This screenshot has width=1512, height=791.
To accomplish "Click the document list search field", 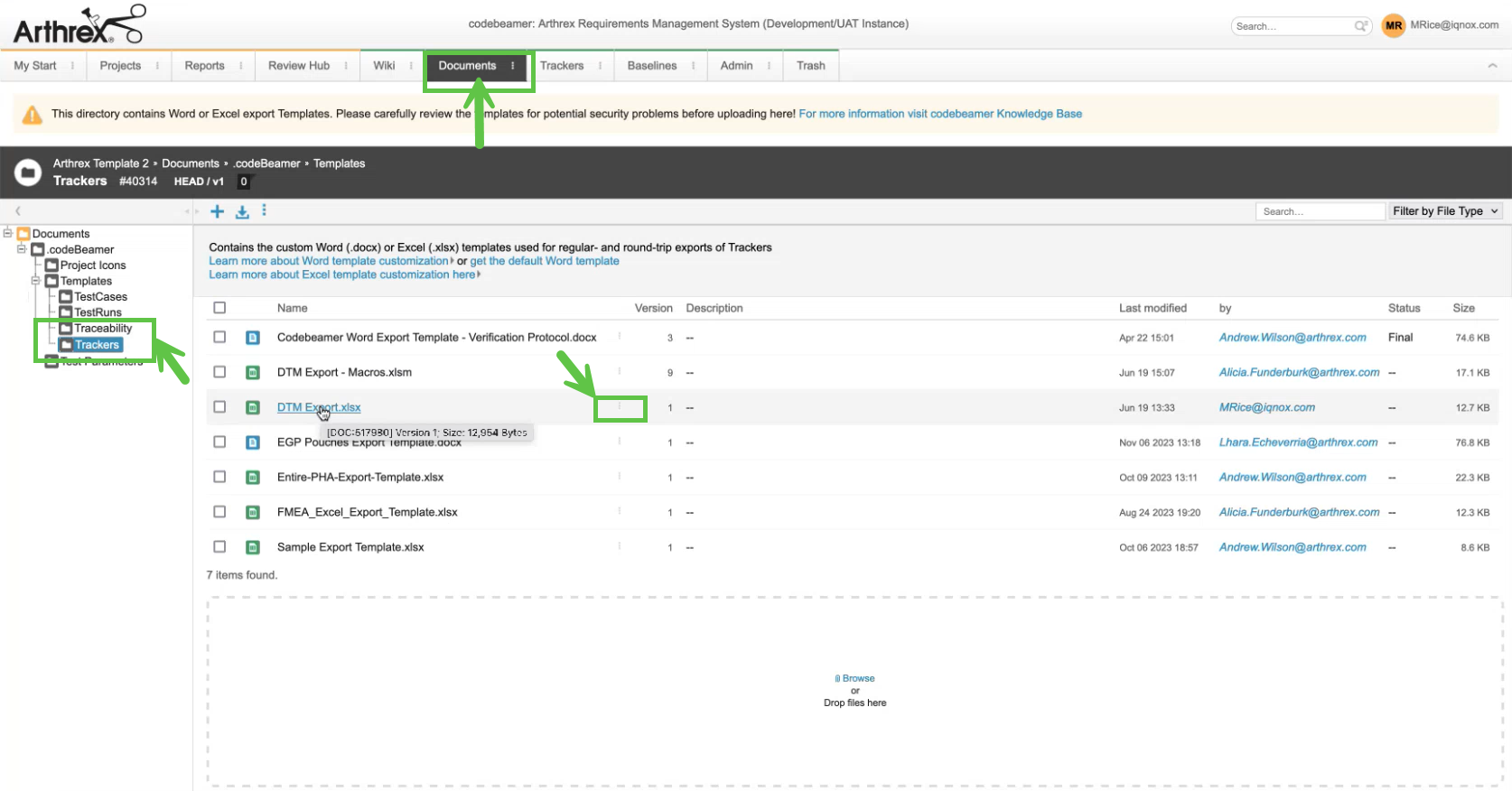I will pyautogui.click(x=1319, y=211).
